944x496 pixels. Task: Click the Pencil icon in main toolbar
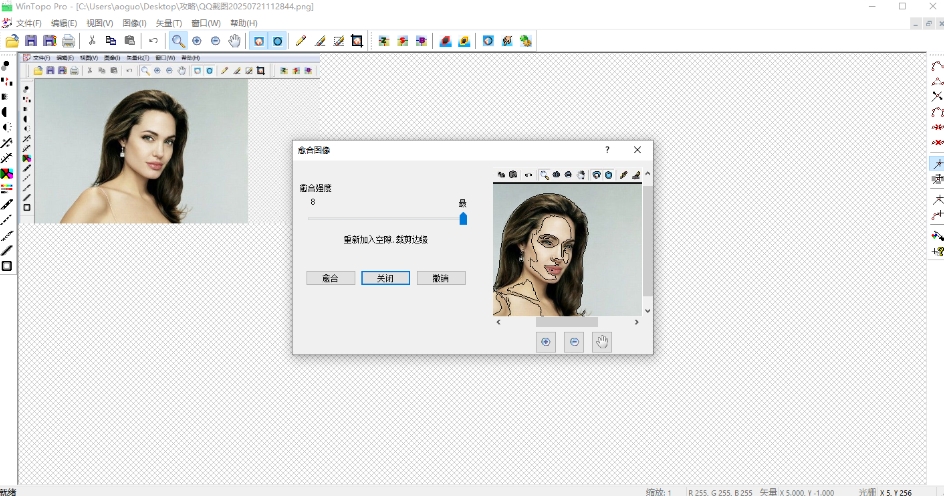(x=302, y=41)
